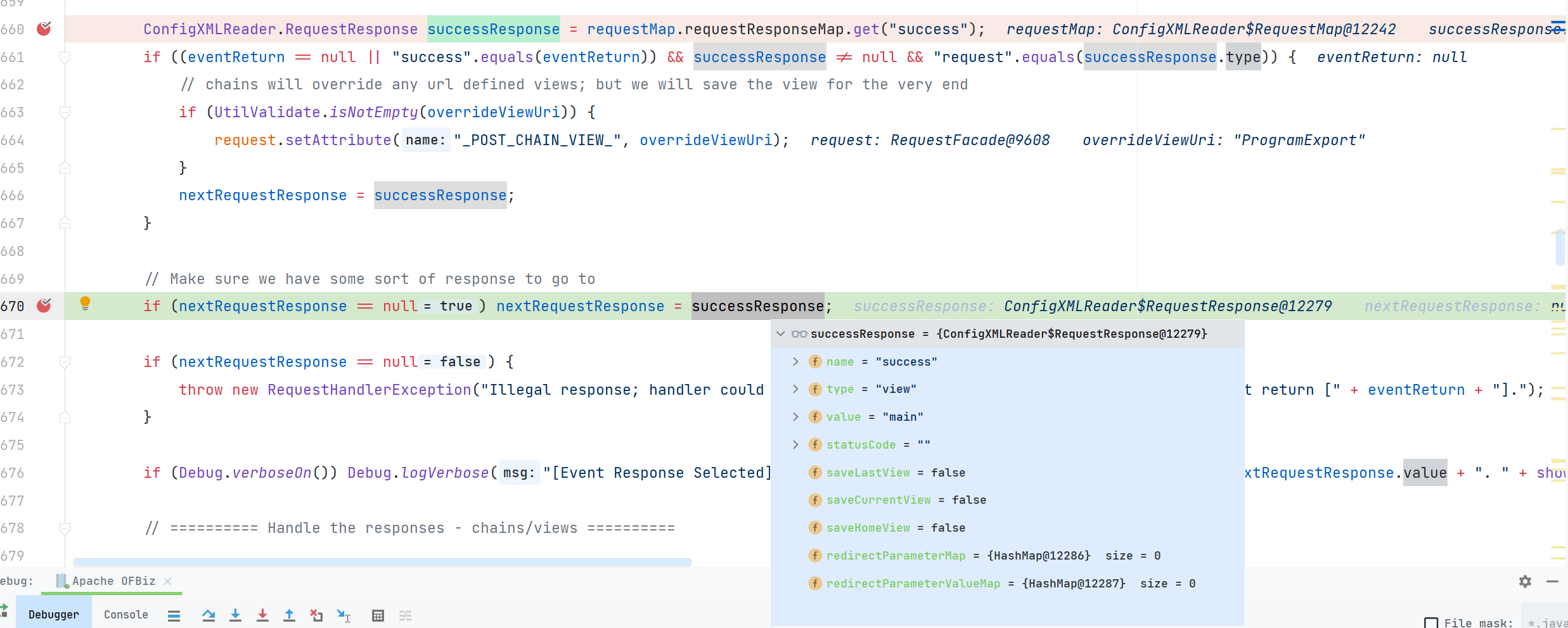The width and height of the screenshot is (1568, 628).
Task: Open the Evaluate Expression calculator icon
Action: click(378, 615)
